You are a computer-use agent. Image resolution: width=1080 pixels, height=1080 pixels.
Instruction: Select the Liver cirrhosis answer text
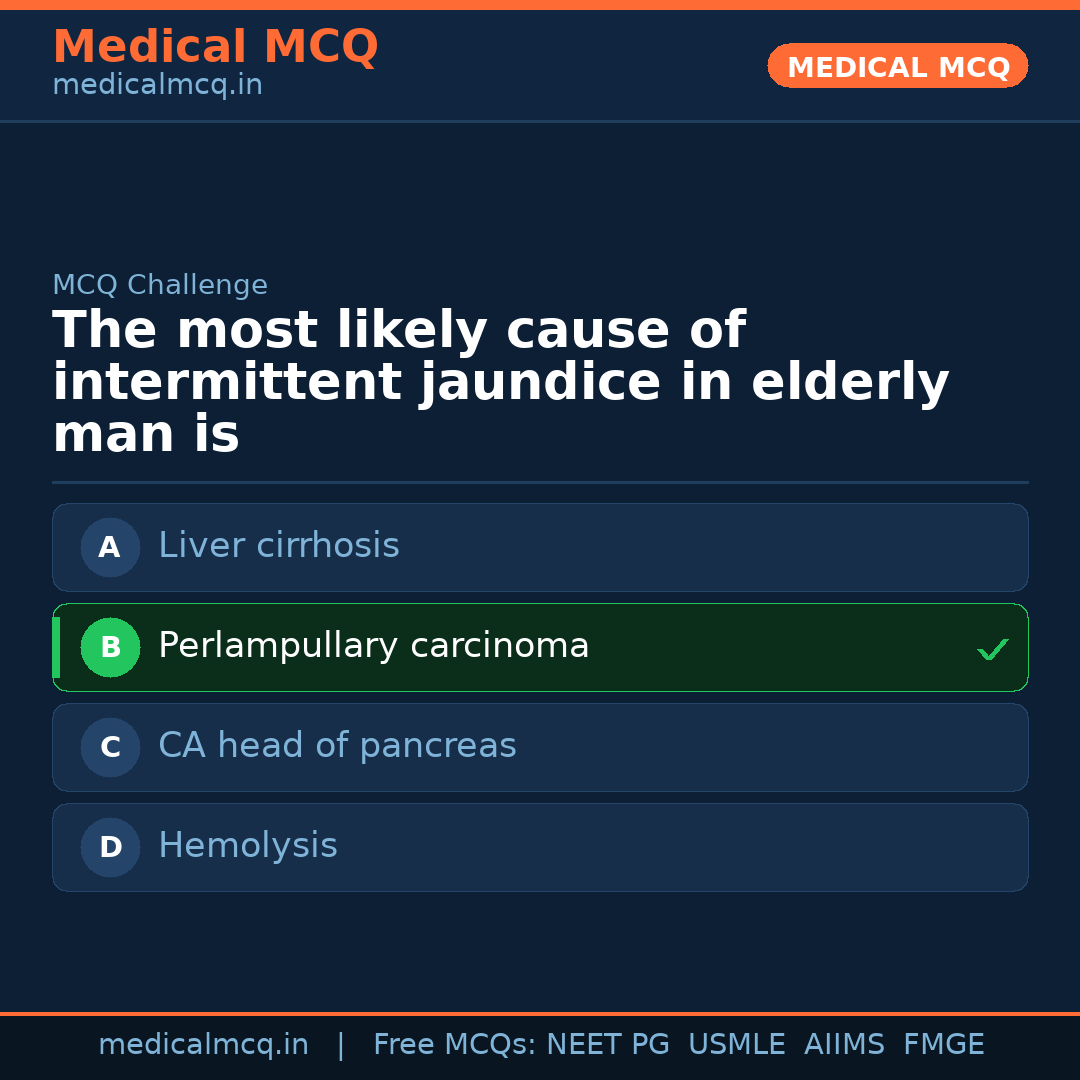[279, 546]
